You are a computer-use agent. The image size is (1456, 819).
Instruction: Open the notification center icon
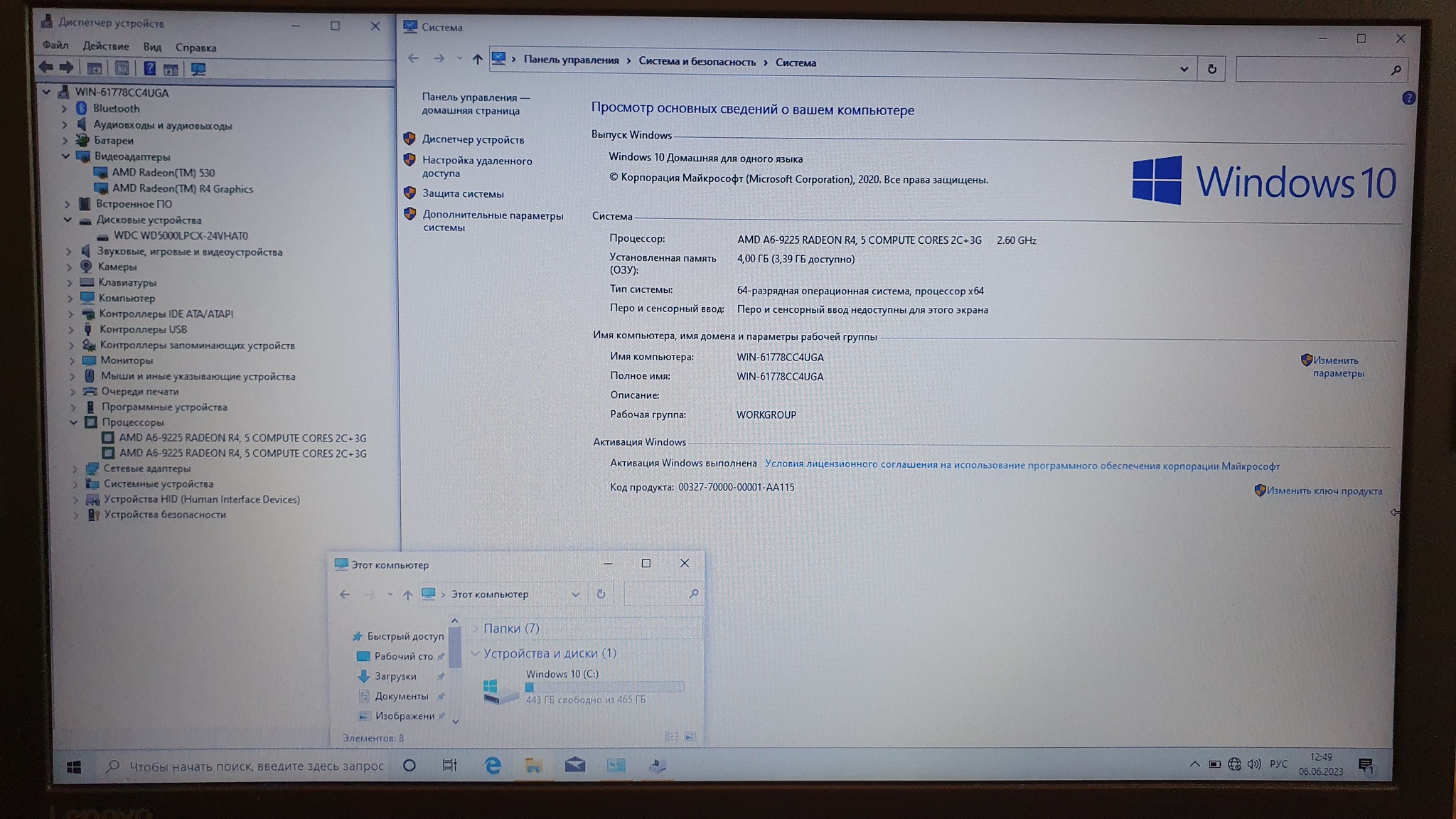point(1365,766)
